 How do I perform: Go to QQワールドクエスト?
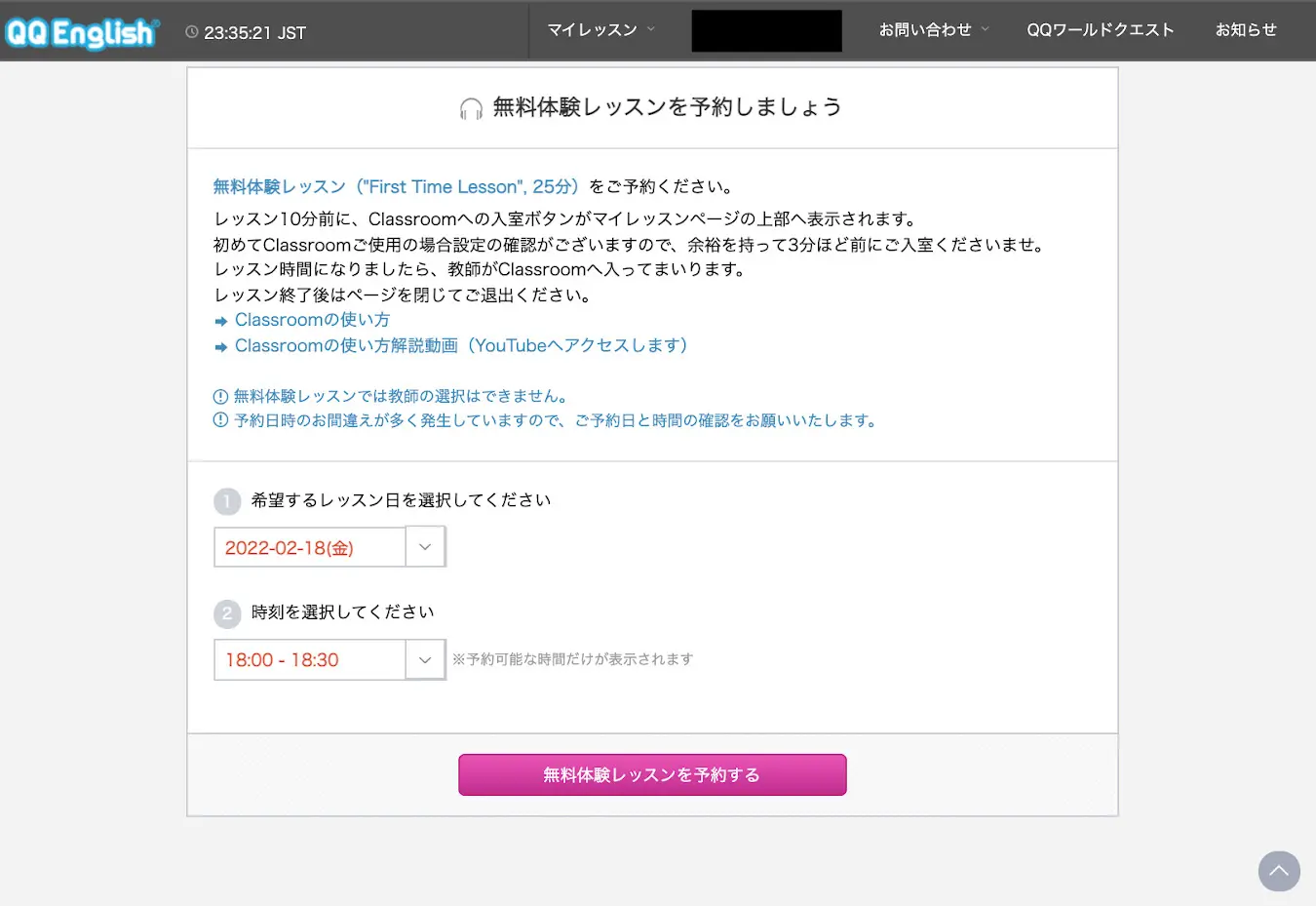tap(1101, 30)
